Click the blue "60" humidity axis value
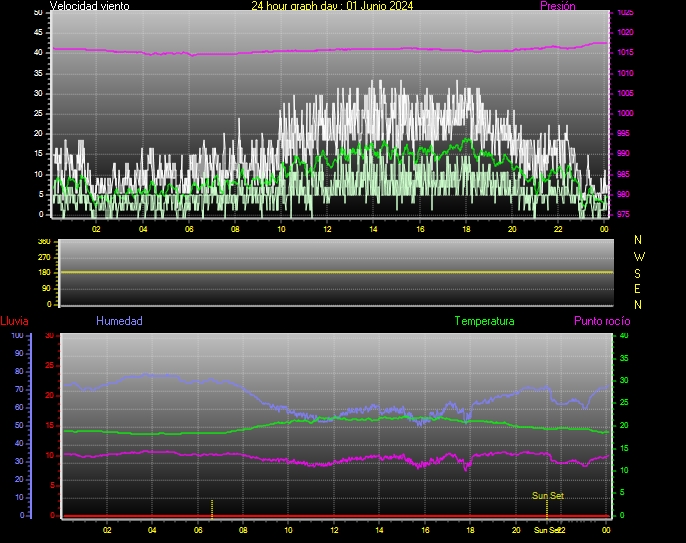Image resolution: width=686 pixels, height=543 pixels. point(19,407)
